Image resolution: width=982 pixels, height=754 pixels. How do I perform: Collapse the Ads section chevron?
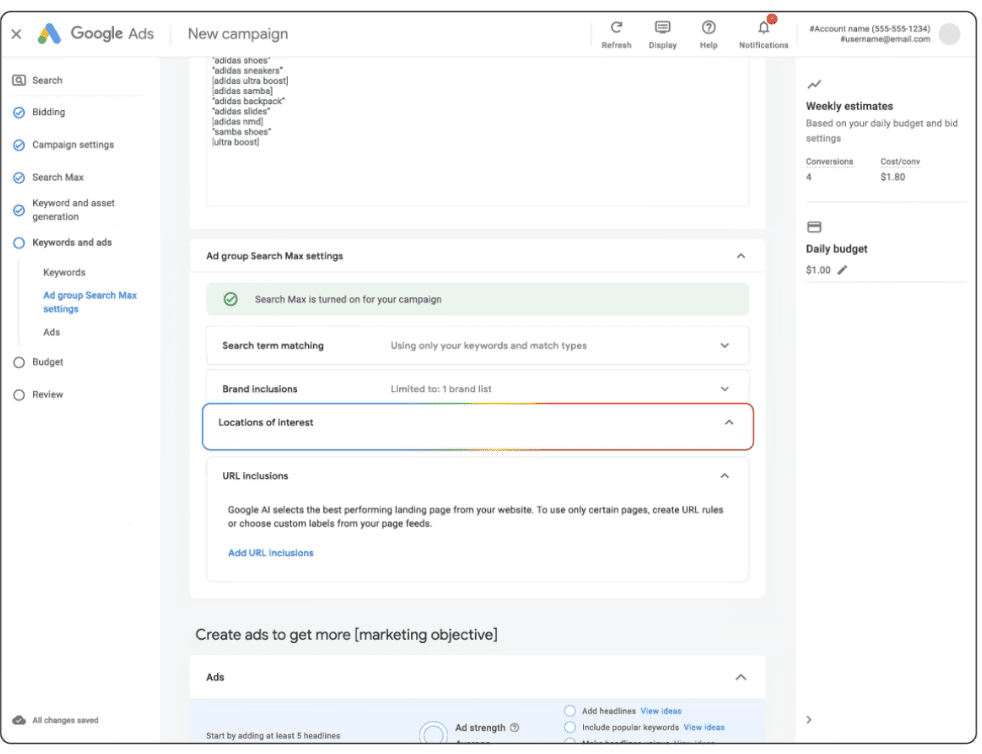coord(741,677)
